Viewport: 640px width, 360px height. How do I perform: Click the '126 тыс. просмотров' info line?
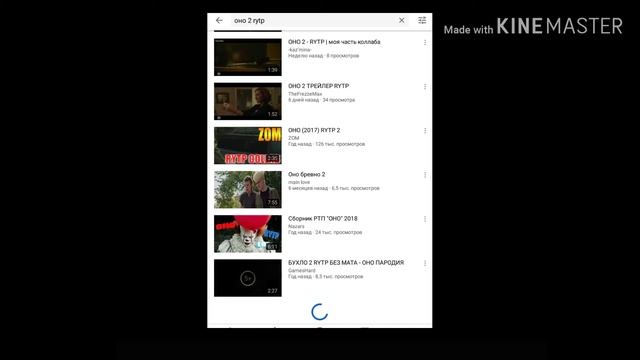point(326,144)
